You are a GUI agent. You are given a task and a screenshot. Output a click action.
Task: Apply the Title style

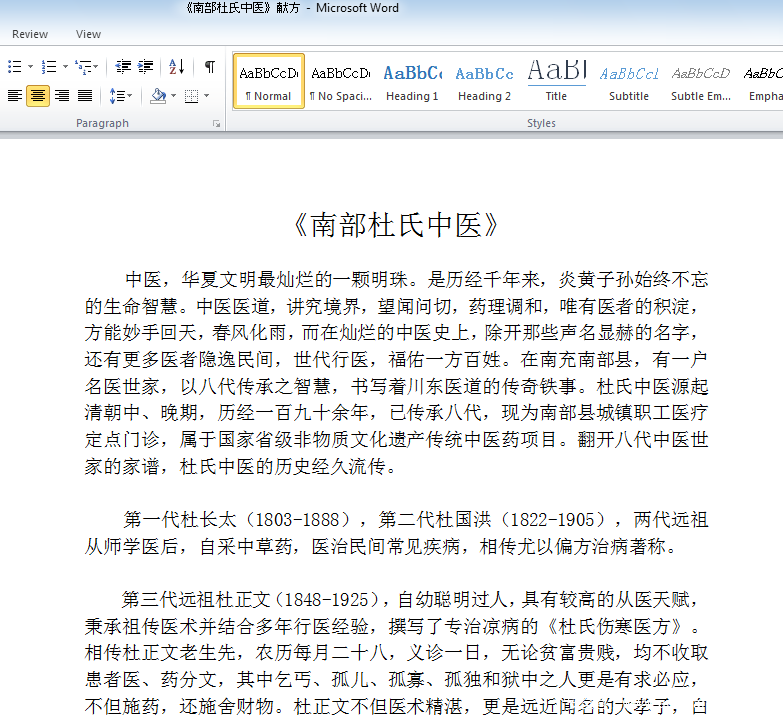[556, 81]
